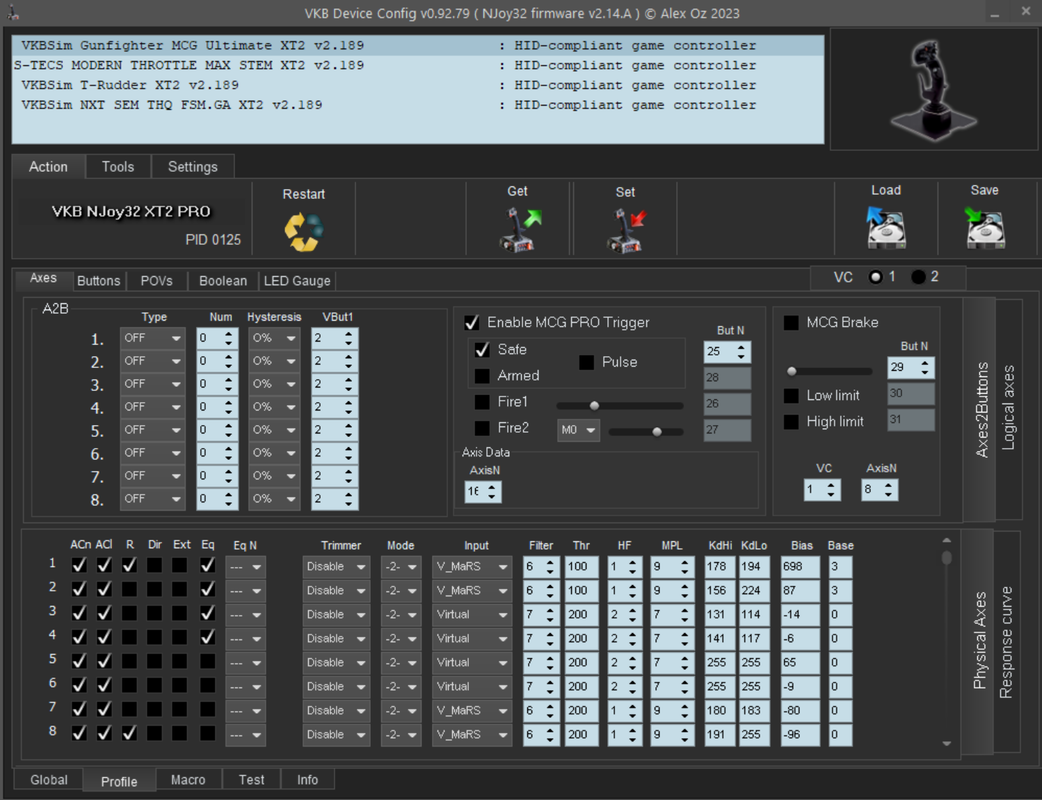
Task: Select VKBSim NXT SEM THQ device row
Action: (417, 105)
